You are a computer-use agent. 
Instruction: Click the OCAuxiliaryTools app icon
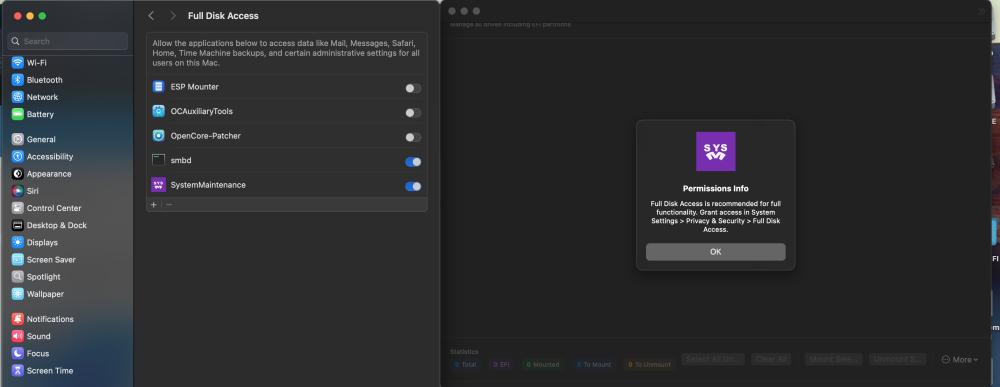tap(159, 112)
